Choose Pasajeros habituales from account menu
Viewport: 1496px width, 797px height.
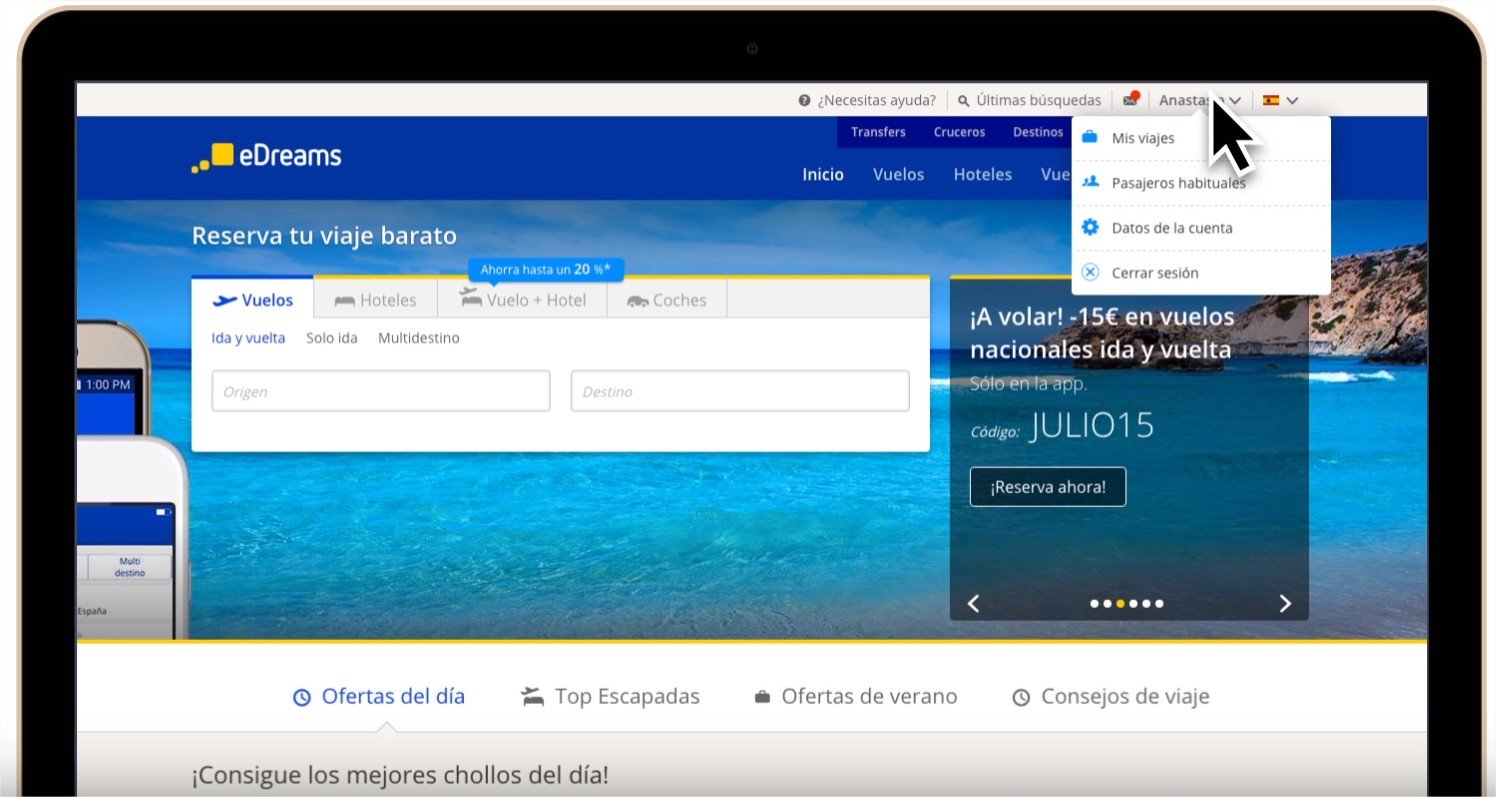pos(1201,183)
